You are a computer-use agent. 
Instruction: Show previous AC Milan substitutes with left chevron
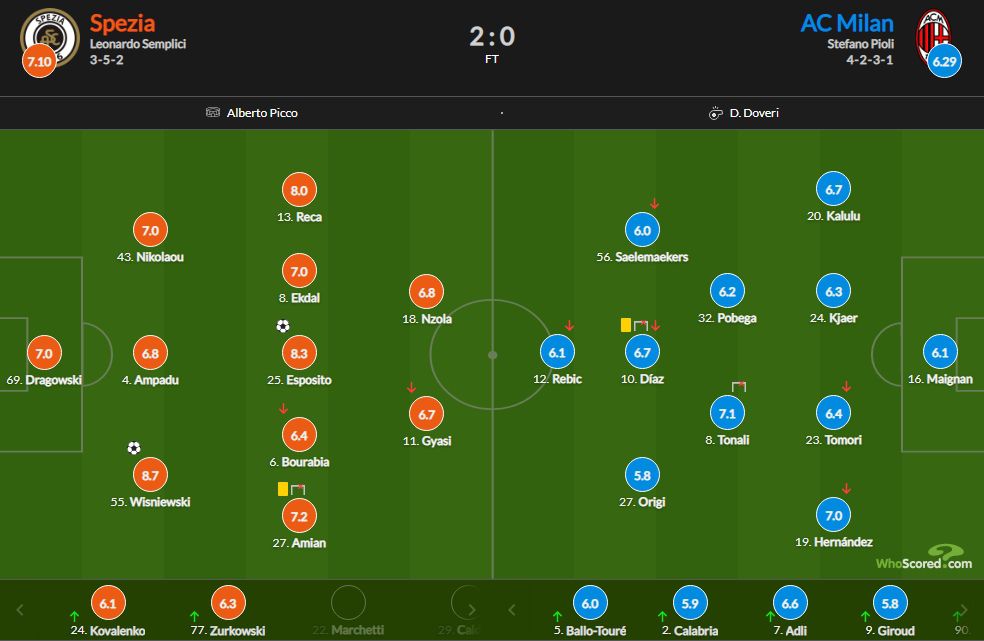pyautogui.click(x=511, y=610)
